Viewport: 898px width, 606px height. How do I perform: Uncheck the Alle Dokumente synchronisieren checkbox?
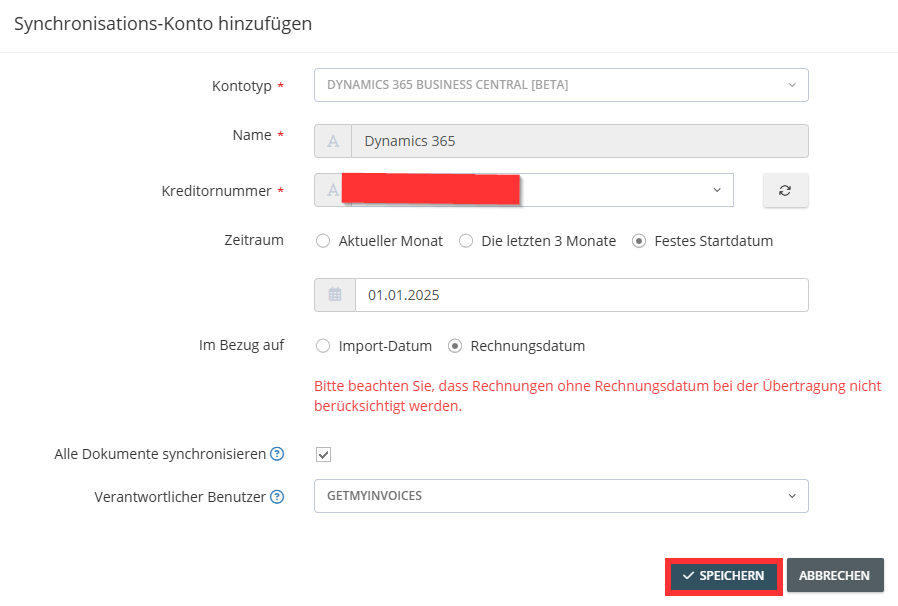click(324, 455)
